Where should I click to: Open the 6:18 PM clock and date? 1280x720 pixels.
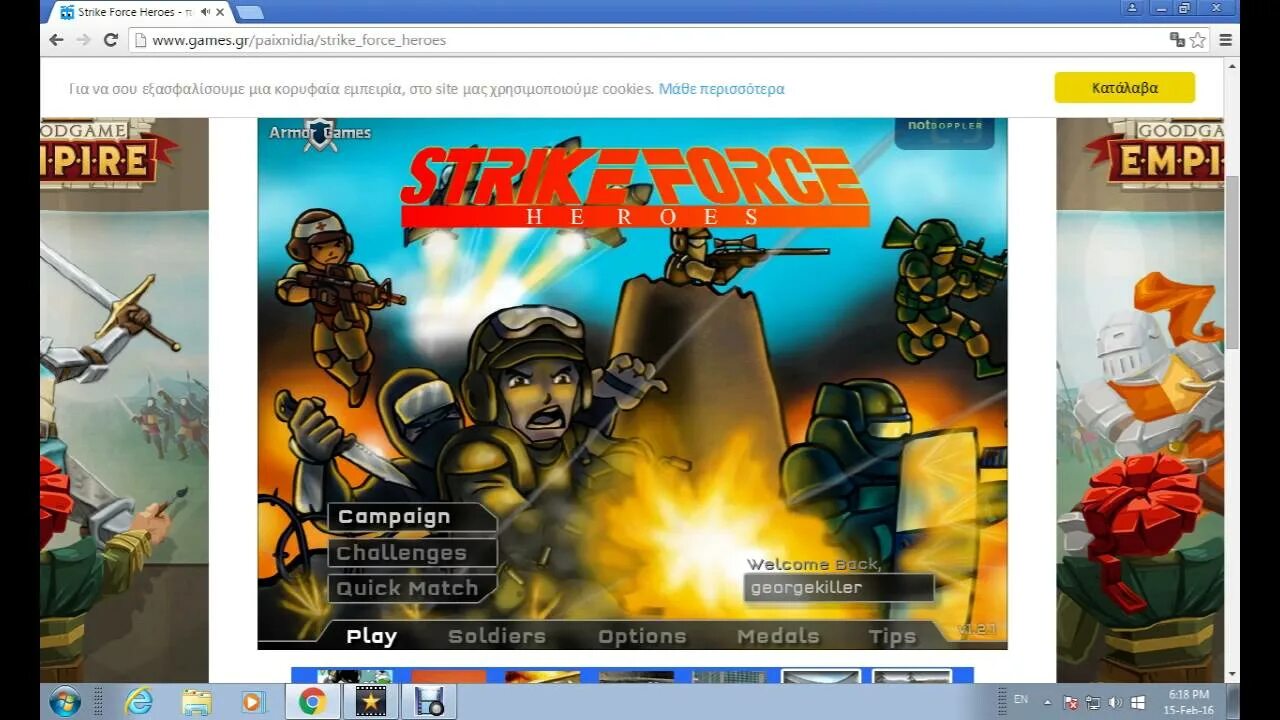click(x=1188, y=702)
